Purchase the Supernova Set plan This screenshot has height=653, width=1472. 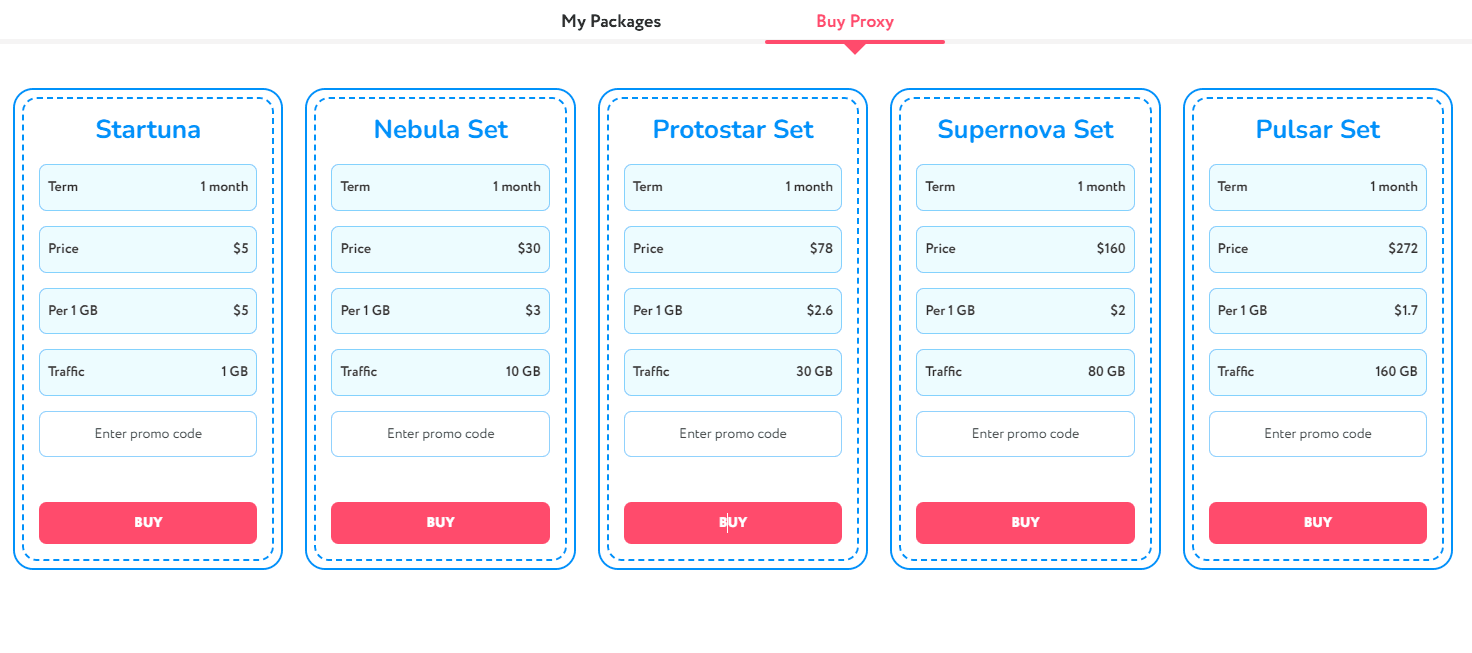coord(1025,522)
